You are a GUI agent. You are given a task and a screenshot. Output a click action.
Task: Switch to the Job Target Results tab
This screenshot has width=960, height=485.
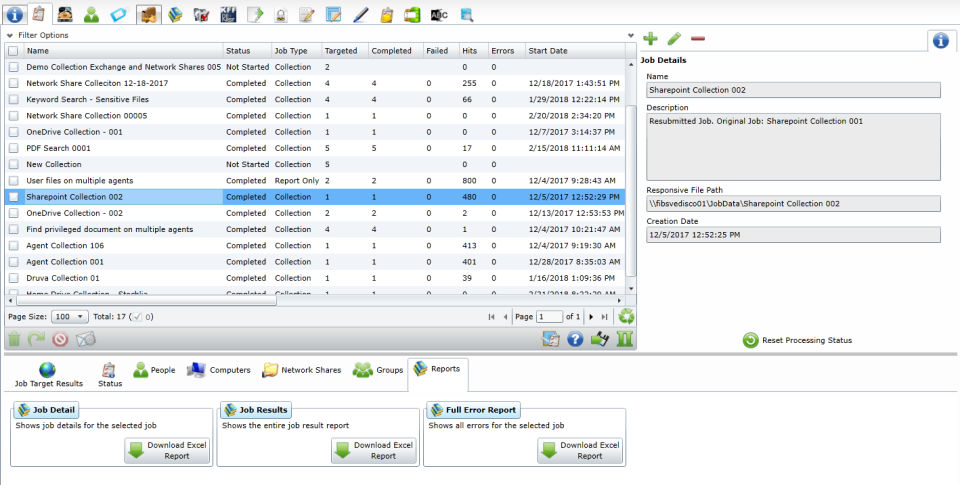click(48, 374)
